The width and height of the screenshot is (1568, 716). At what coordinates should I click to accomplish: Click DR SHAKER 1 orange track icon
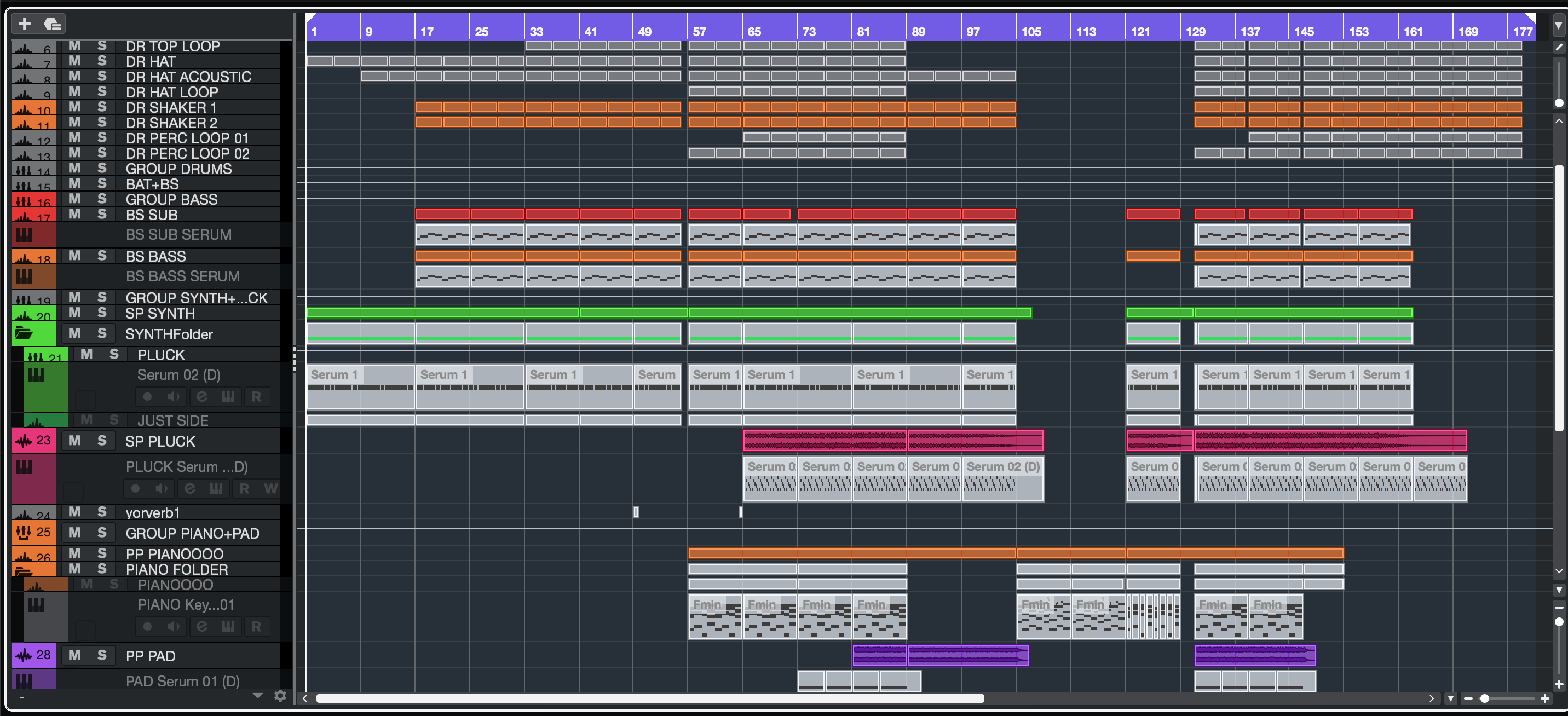click(x=24, y=108)
